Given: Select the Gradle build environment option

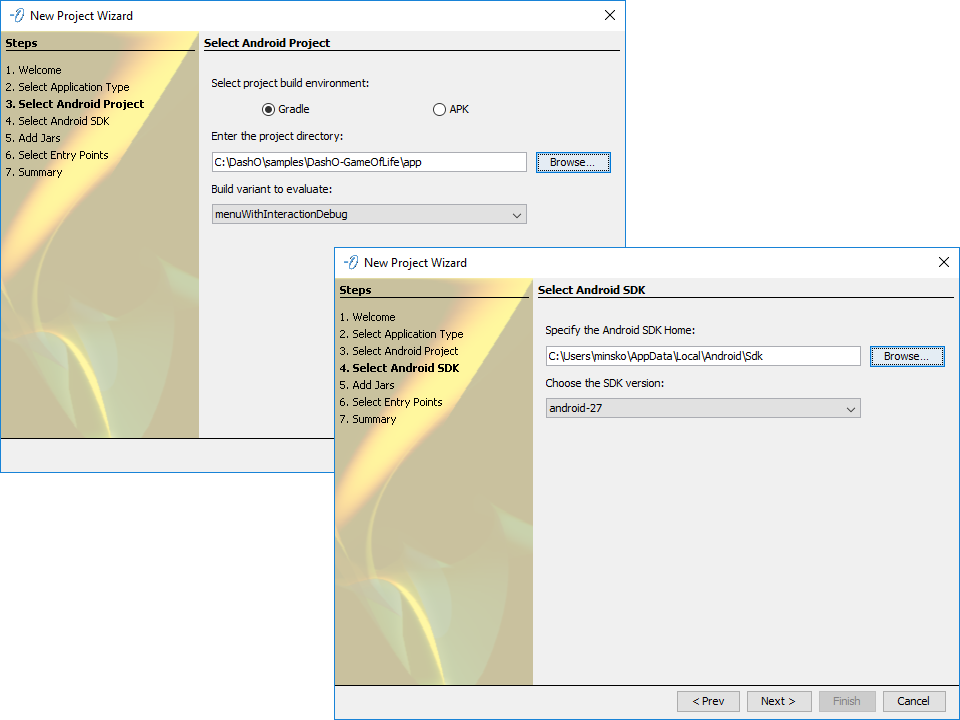Looking at the screenshot, I should click(x=268, y=110).
